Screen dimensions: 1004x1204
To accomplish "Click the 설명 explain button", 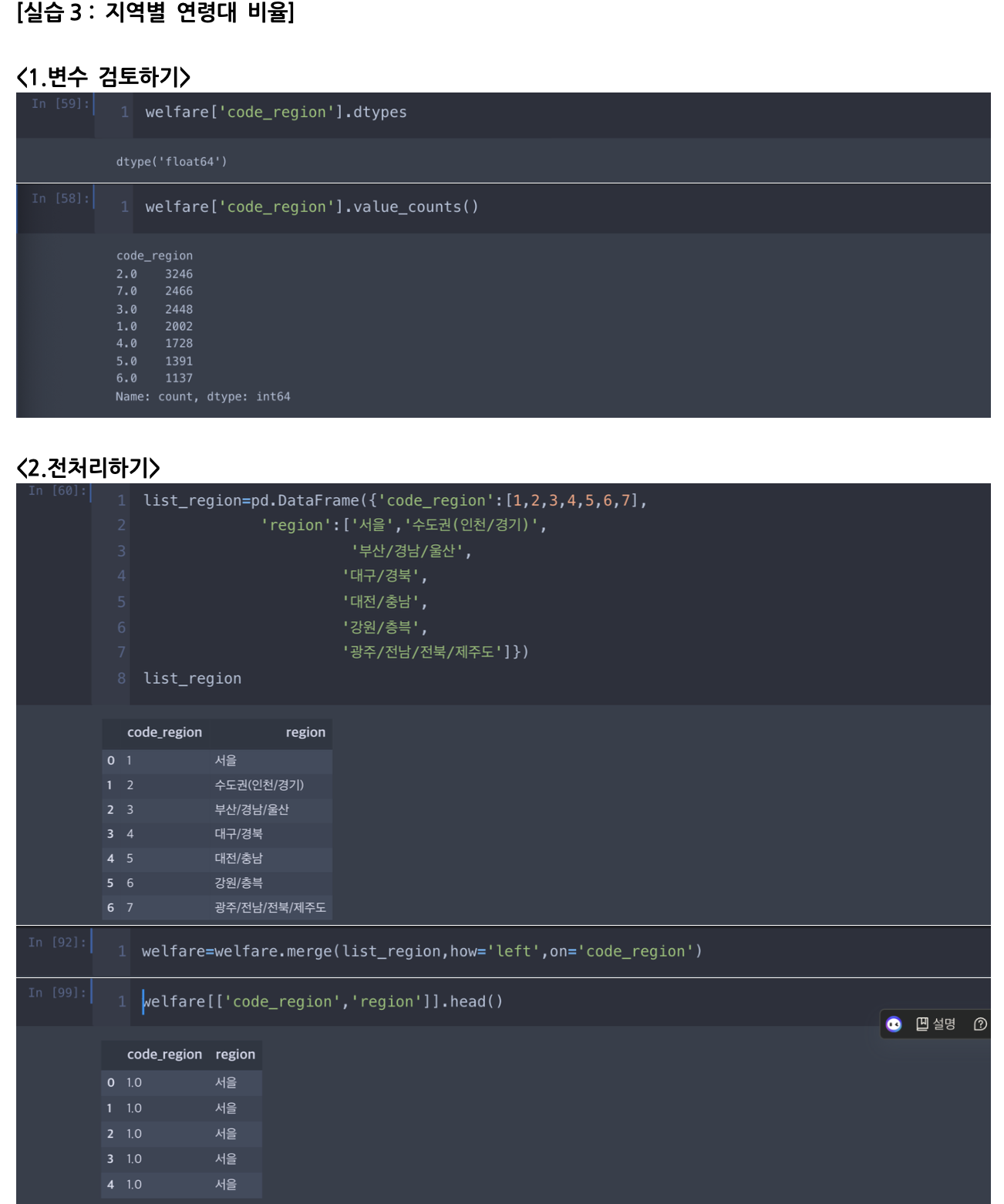I will pyautogui.click(x=935, y=1024).
